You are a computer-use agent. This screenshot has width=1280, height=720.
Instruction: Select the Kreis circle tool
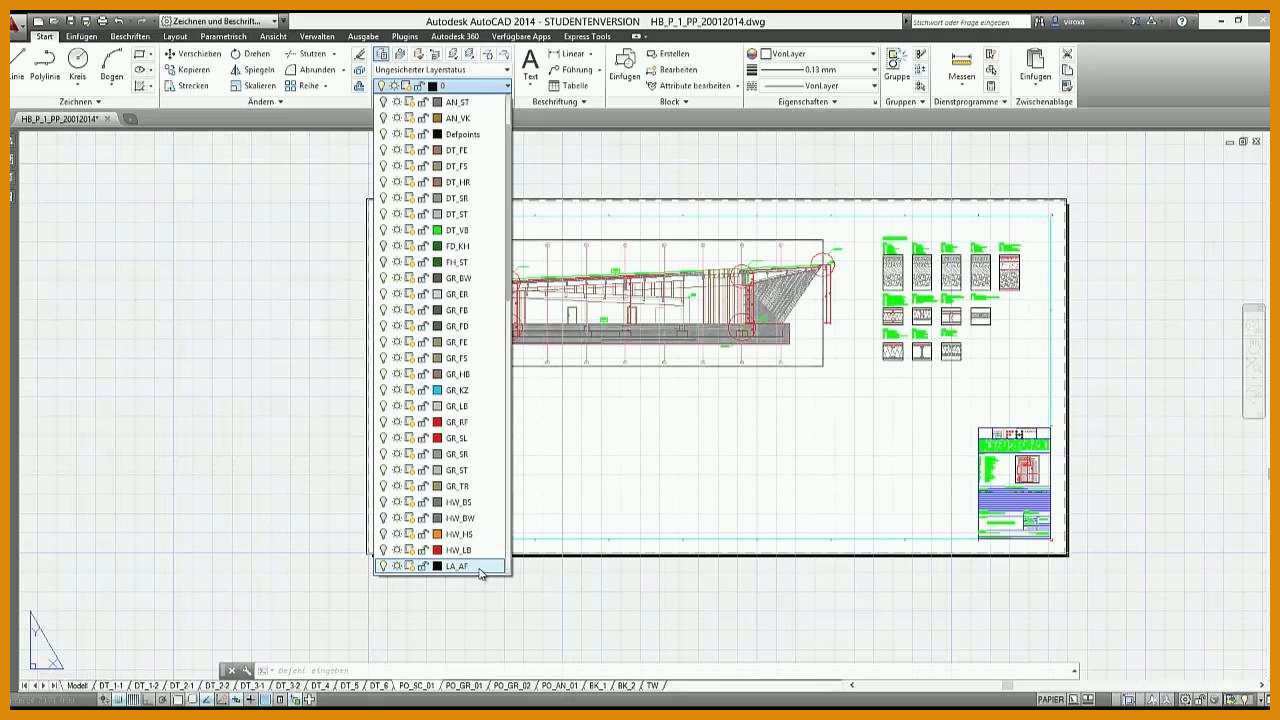point(78,65)
